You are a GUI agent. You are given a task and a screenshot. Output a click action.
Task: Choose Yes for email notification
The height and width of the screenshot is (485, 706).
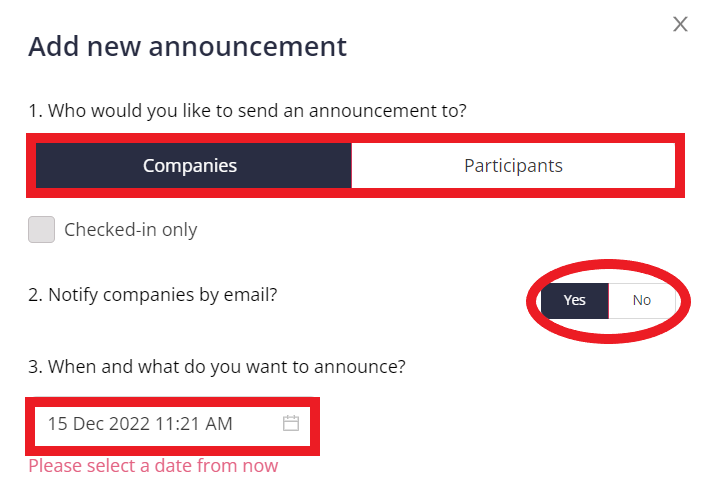point(575,300)
